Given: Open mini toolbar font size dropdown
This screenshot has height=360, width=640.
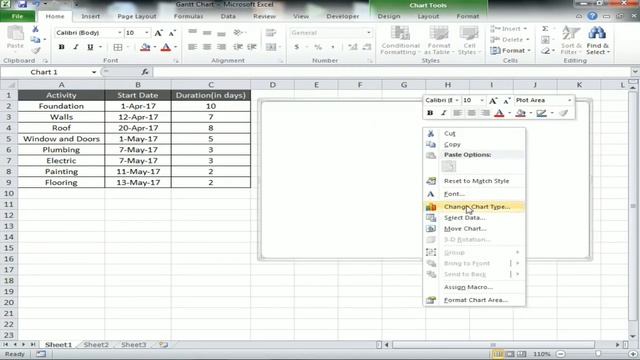Looking at the screenshot, I should 482,100.
